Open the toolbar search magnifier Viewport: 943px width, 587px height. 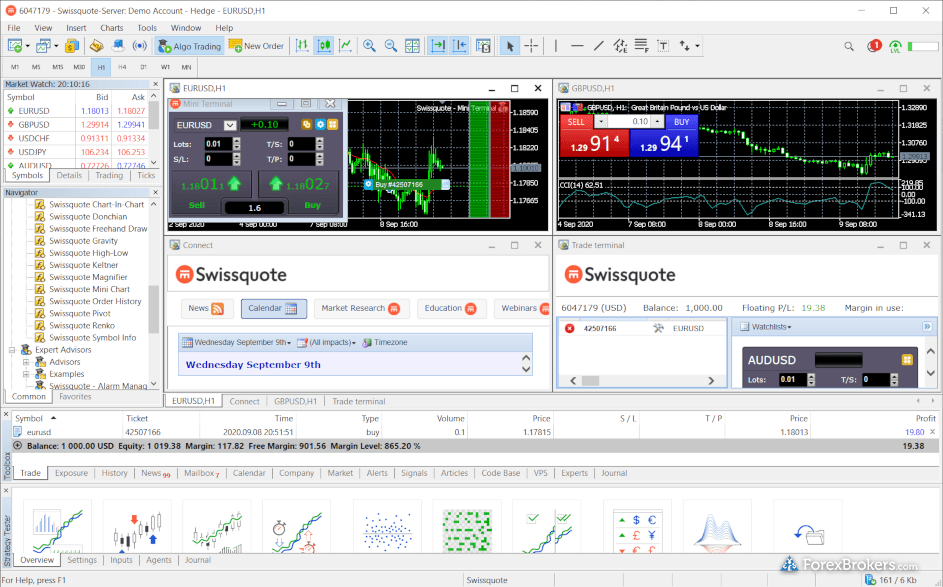click(x=849, y=46)
